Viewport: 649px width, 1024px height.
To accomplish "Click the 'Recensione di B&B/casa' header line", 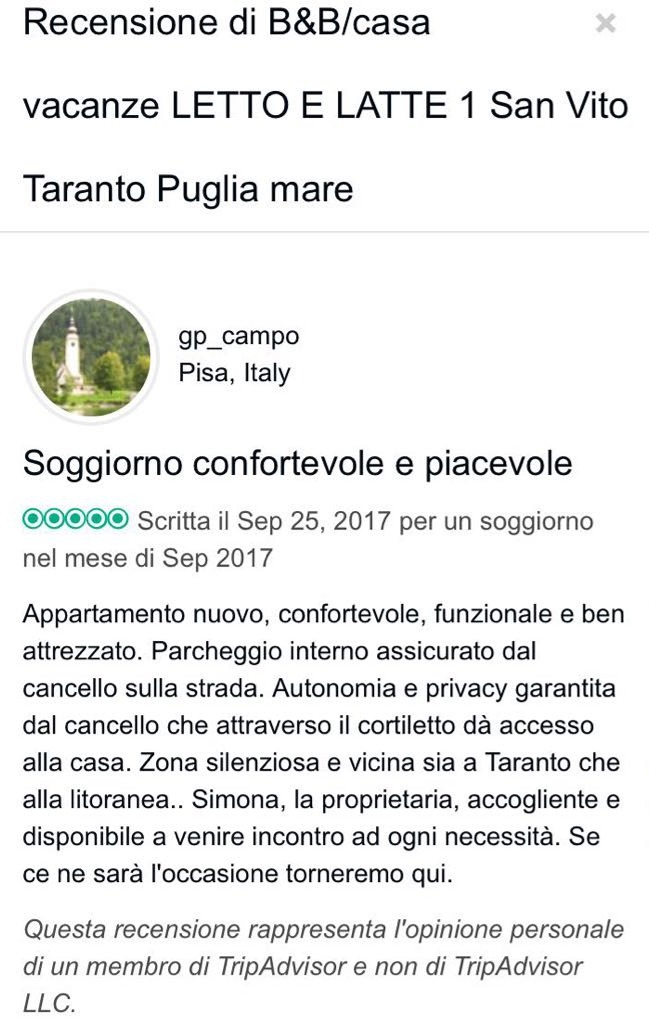I will pyautogui.click(x=227, y=22).
